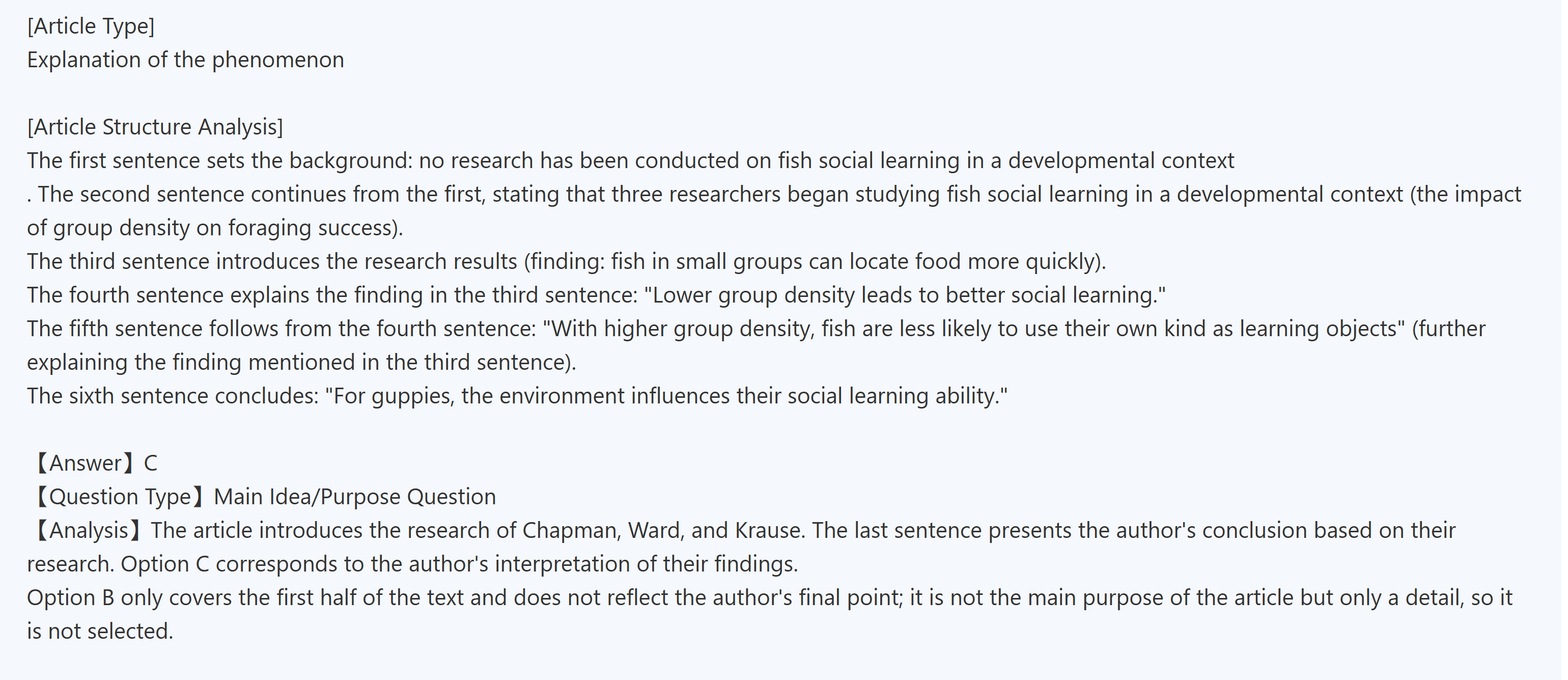Click the line starting 'The sixth sentence concludes'

coord(517,396)
